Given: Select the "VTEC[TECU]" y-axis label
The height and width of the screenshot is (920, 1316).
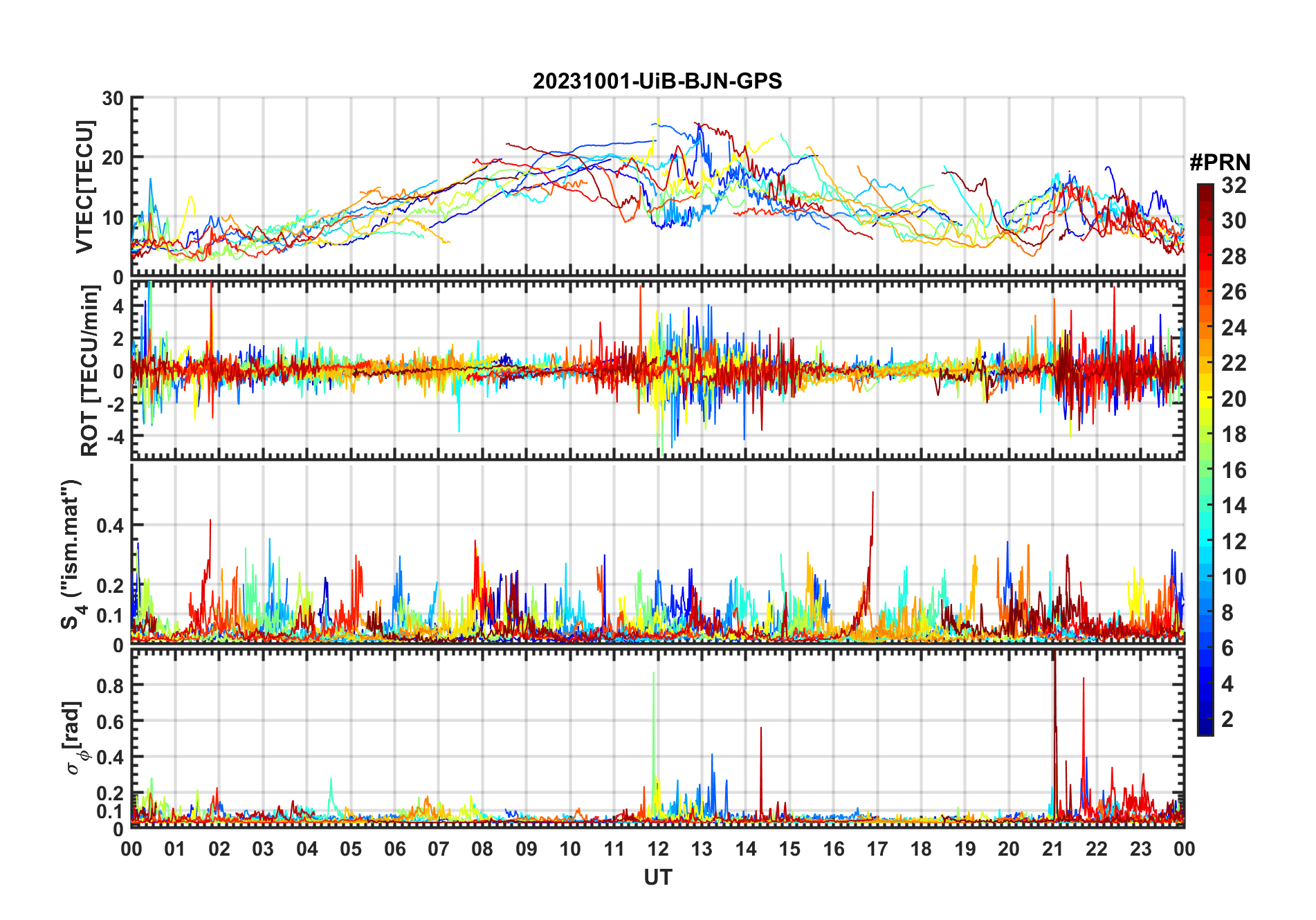Looking at the screenshot, I should pos(84,187).
